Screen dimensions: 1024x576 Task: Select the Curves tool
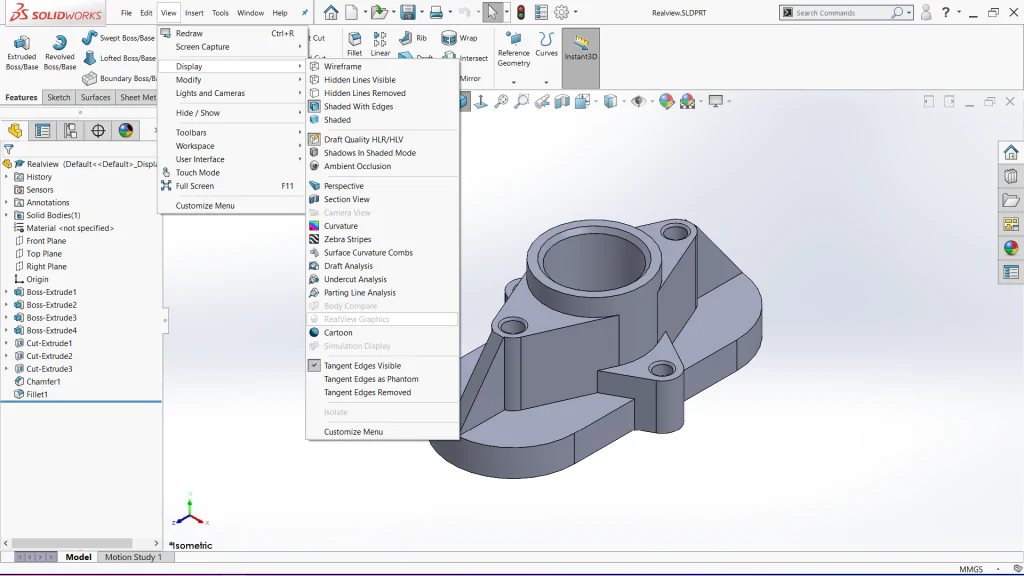pyautogui.click(x=546, y=44)
